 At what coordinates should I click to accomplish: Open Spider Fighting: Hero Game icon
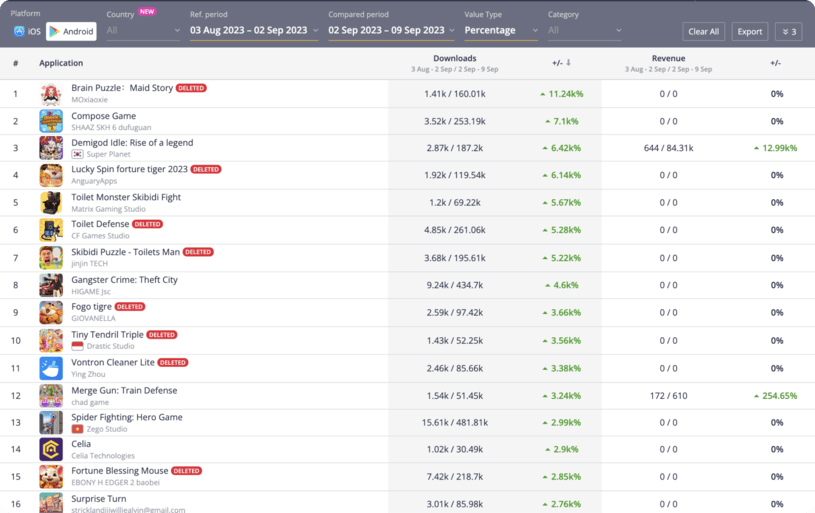click(x=51, y=423)
